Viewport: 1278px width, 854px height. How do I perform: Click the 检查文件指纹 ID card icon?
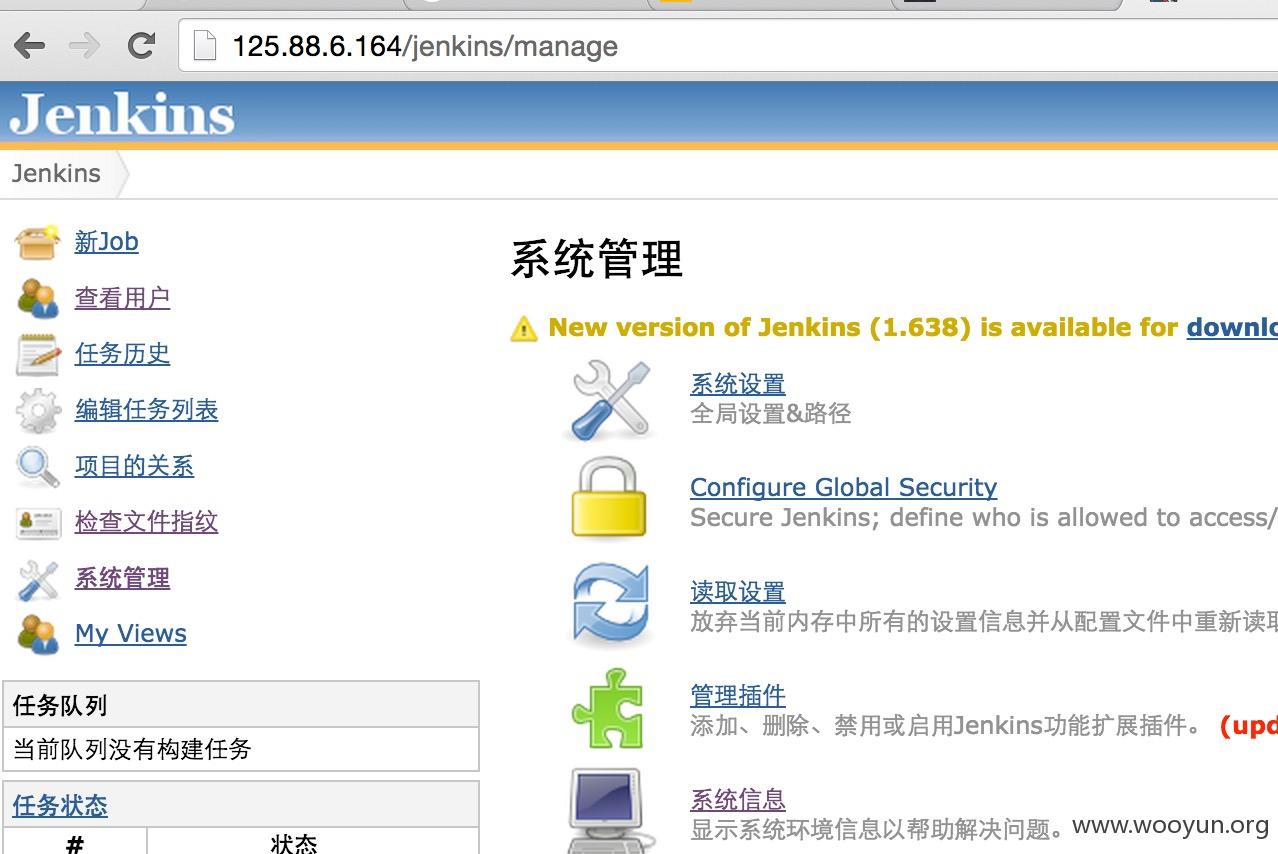tap(38, 522)
